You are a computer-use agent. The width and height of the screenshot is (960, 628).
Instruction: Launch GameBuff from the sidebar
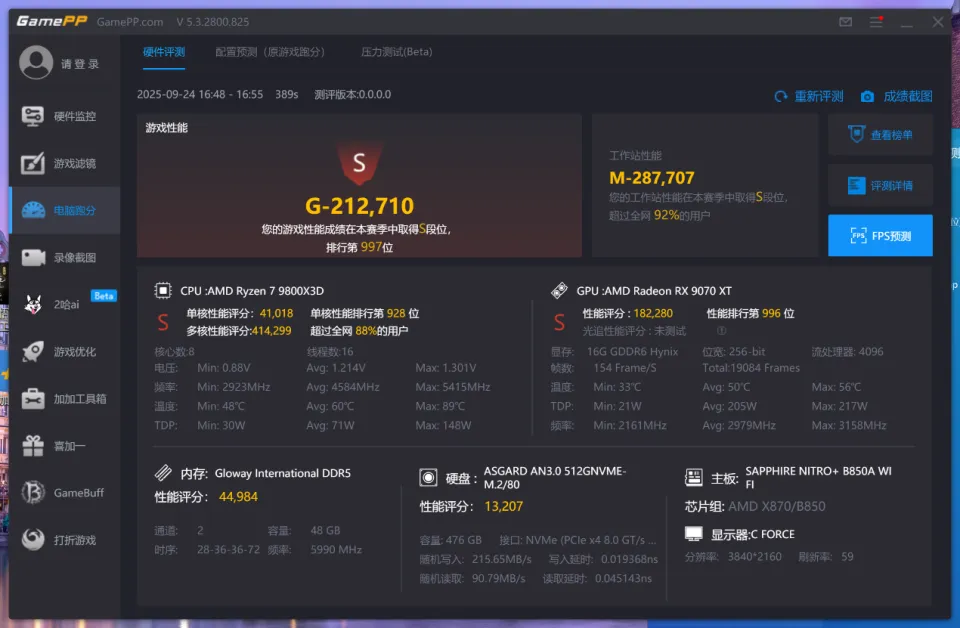tap(64, 493)
